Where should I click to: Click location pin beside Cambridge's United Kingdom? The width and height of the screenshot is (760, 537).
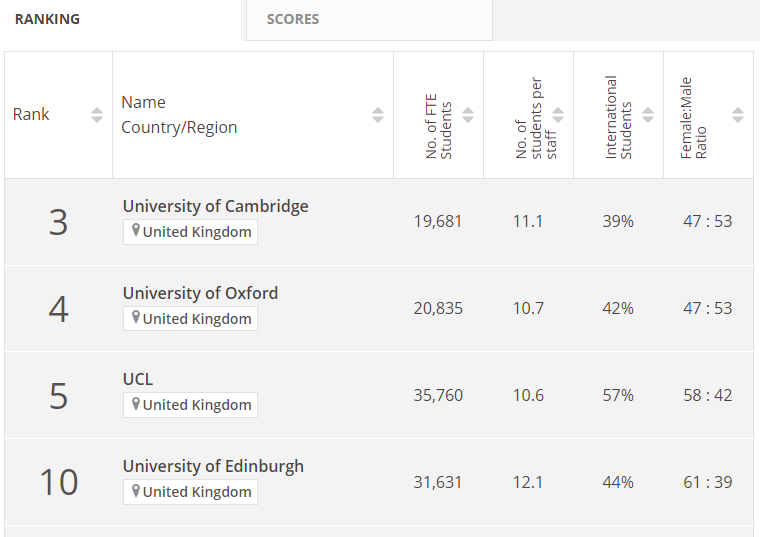click(x=136, y=232)
